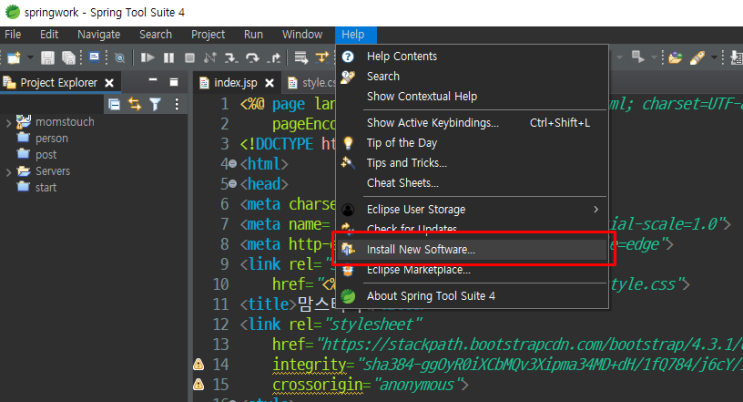Click the Open Console monitor toolbar icon
Screen dimensions: 743x402
(94, 57)
